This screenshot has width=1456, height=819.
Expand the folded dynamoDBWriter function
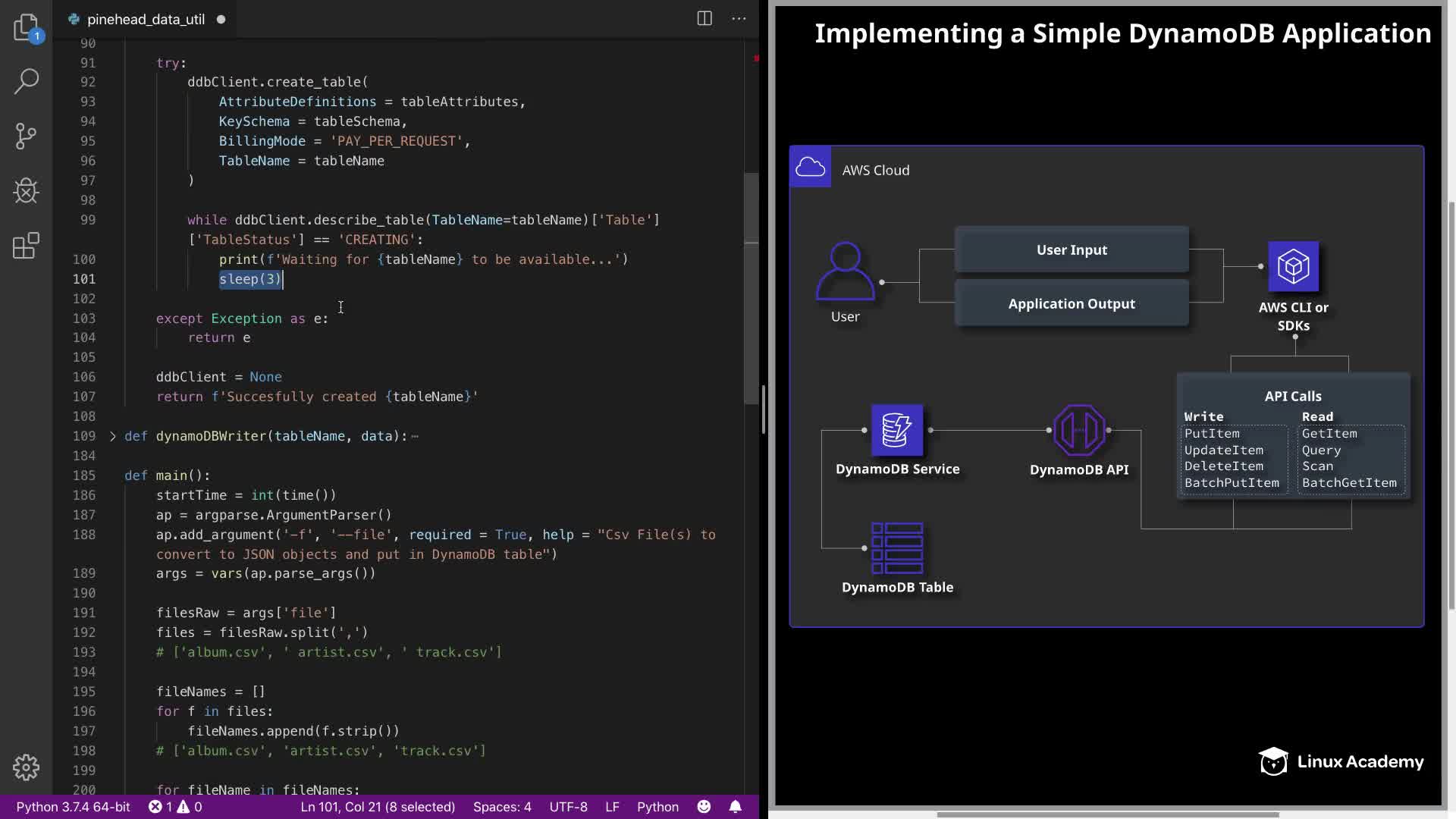(x=113, y=436)
